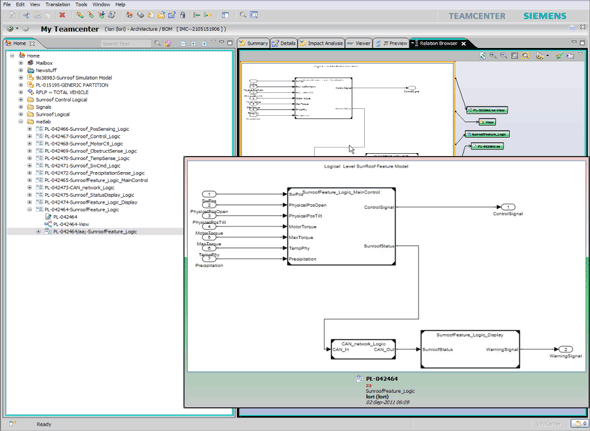
Task: Click the padlock icon in main toolbar
Action: (x=182, y=15)
